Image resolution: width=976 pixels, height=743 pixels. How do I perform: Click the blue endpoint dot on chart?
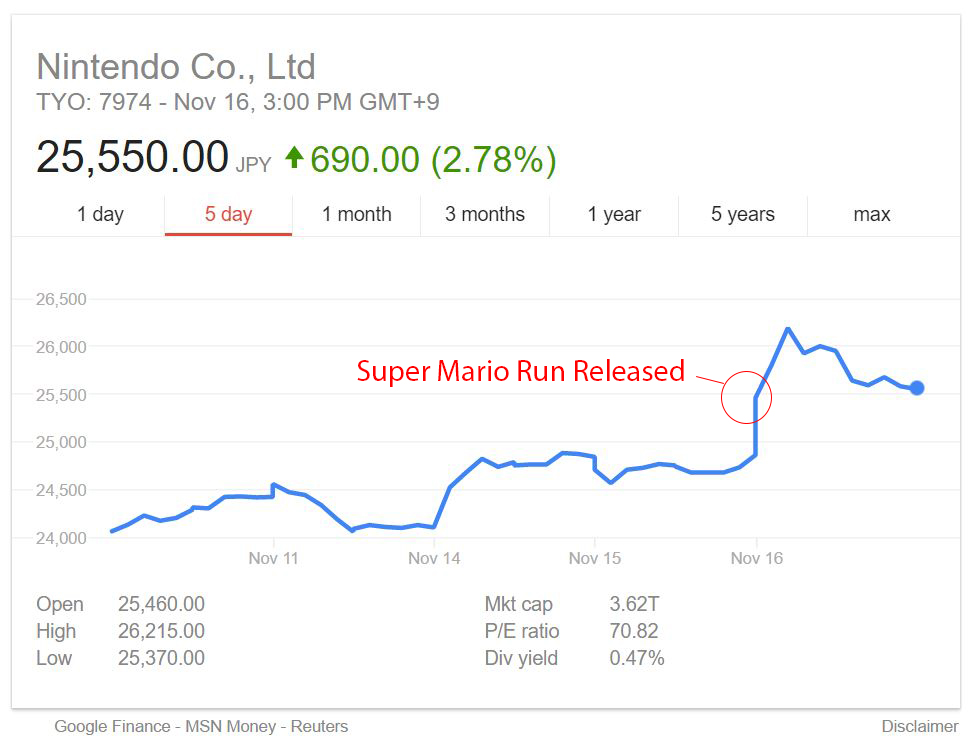(x=917, y=388)
